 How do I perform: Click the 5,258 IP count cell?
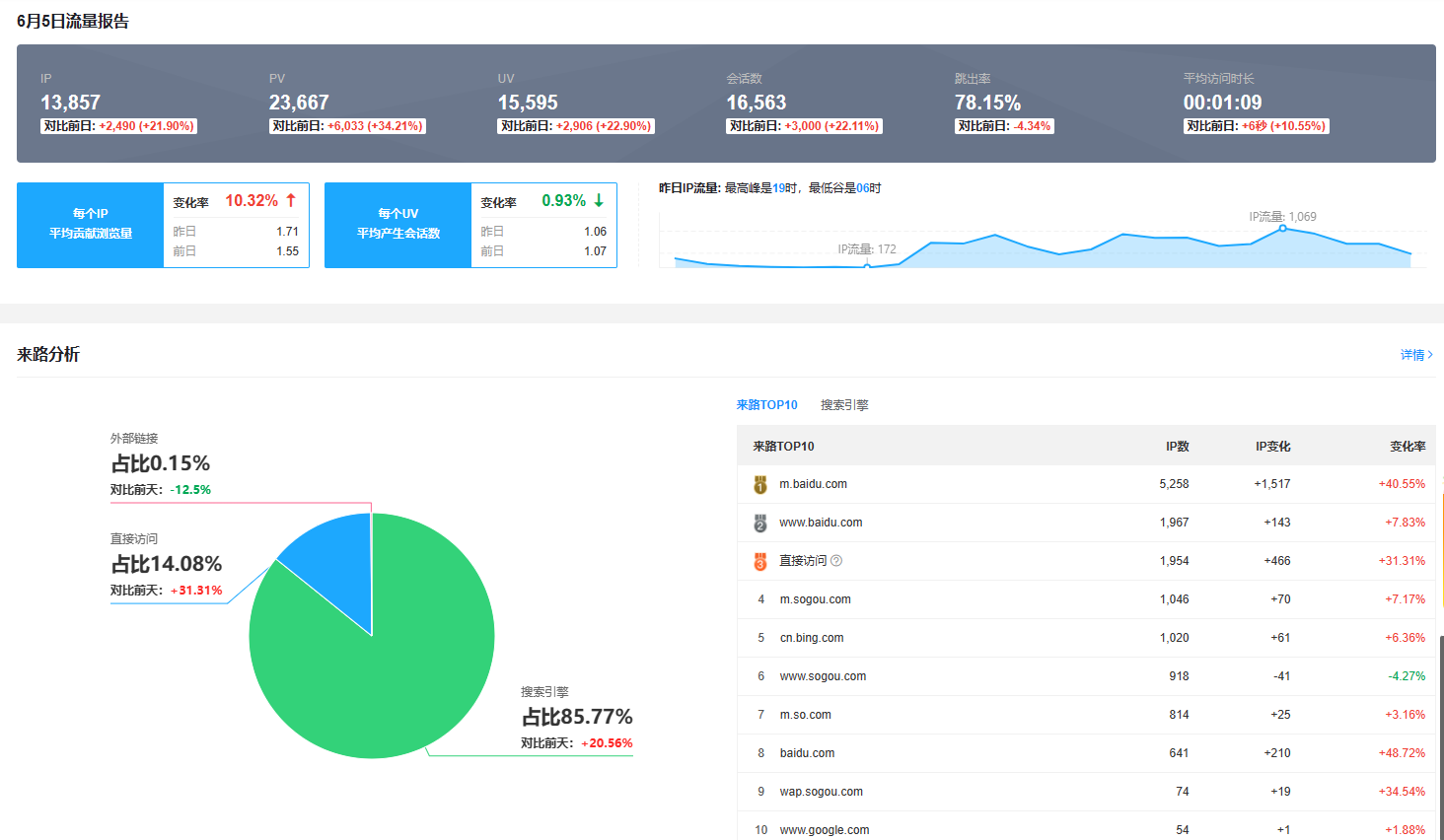tap(1174, 484)
